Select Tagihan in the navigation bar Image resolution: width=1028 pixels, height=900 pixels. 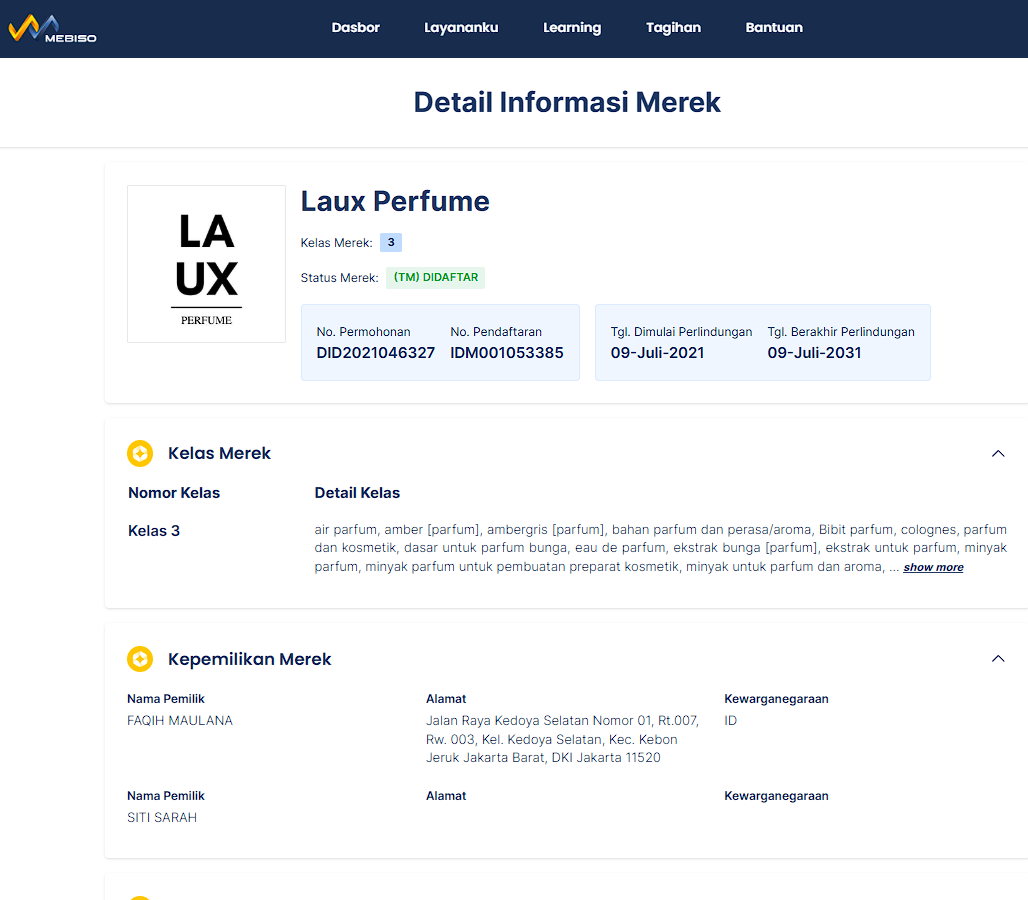(x=673, y=28)
